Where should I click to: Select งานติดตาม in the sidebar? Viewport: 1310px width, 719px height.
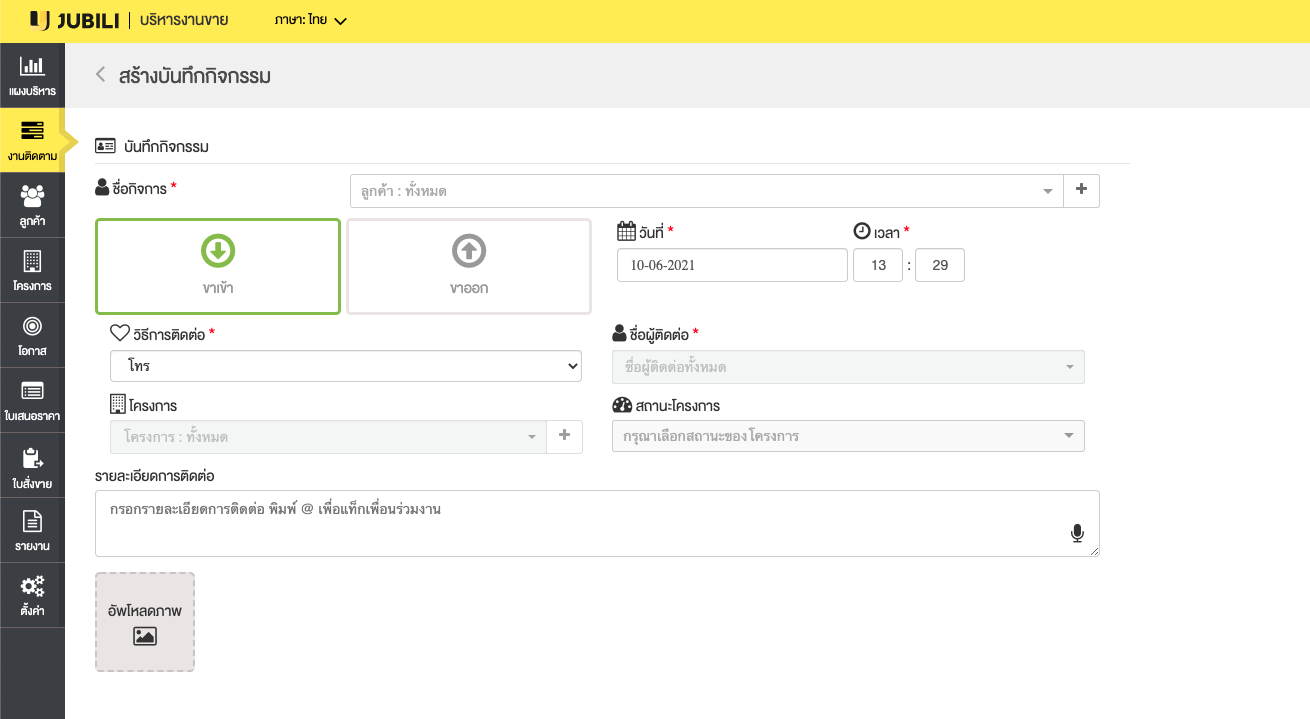pyautogui.click(x=32, y=140)
